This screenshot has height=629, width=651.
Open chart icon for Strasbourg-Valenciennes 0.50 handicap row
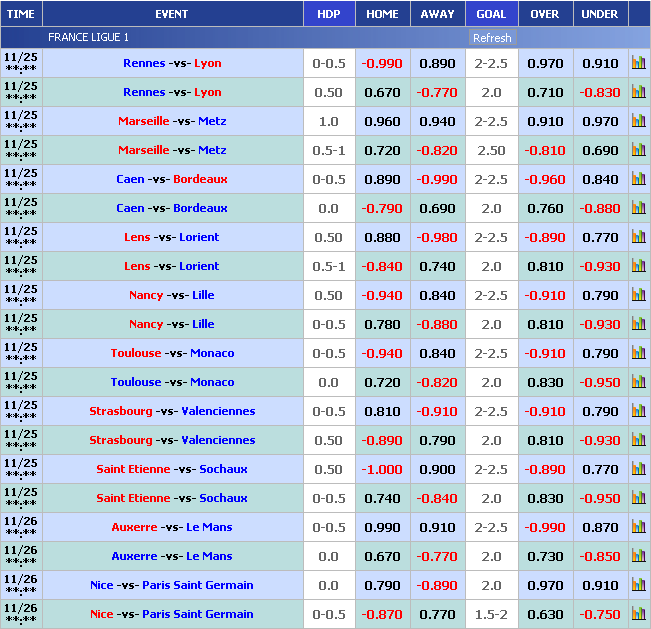click(x=638, y=440)
